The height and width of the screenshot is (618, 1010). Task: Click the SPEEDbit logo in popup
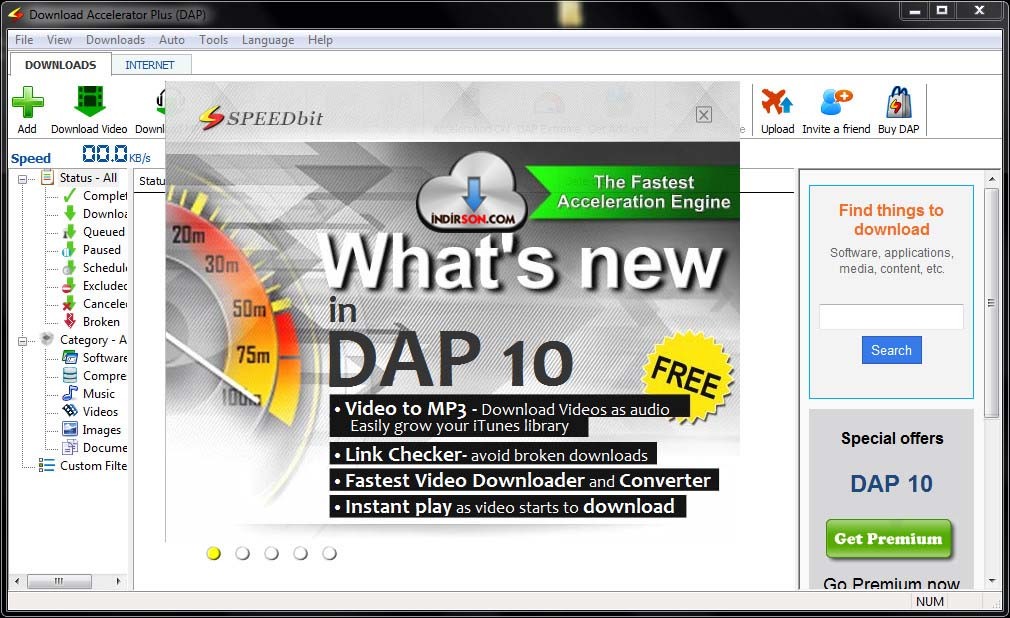point(261,118)
